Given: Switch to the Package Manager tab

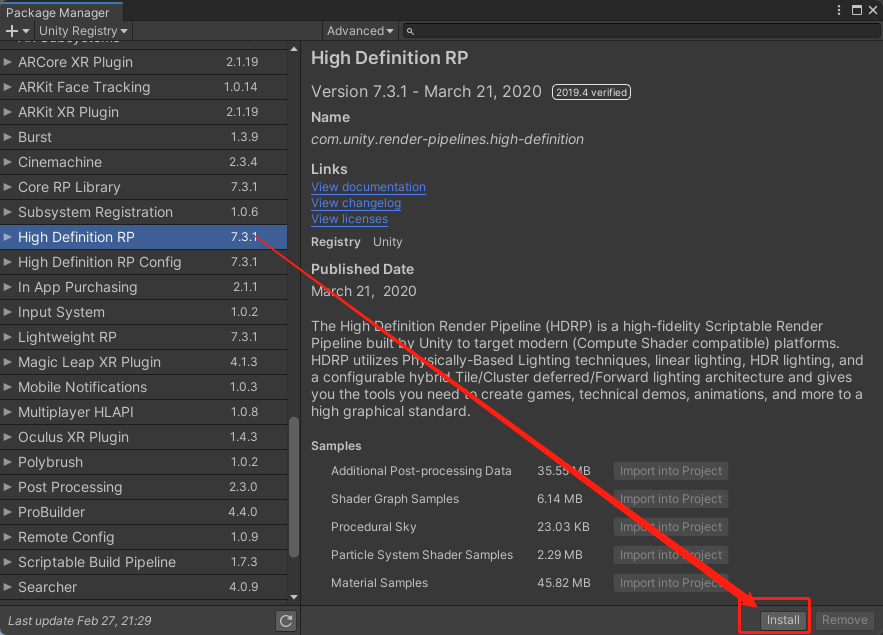Looking at the screenshot, I should (x=60, y=12).
